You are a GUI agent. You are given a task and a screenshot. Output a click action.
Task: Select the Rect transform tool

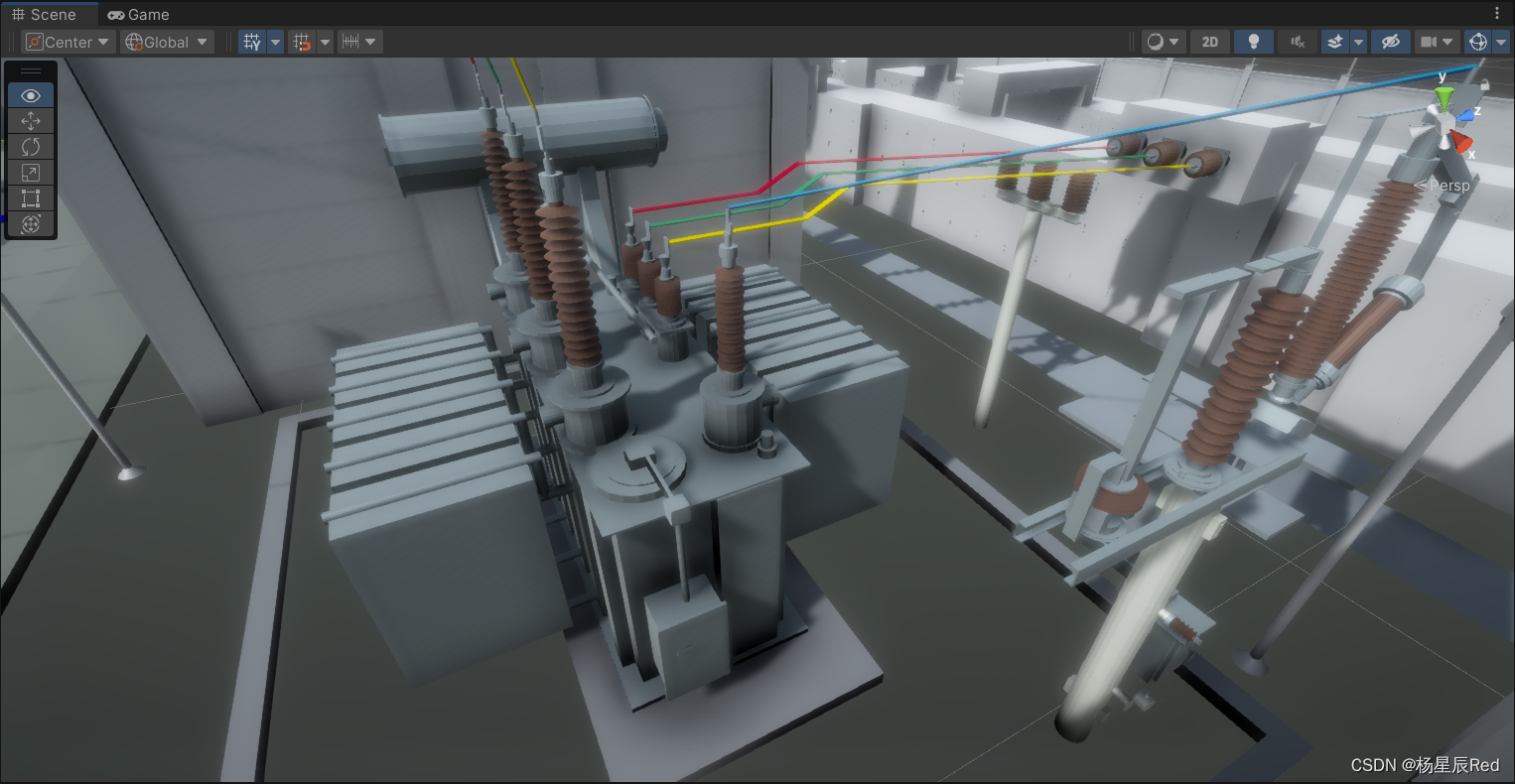(31, 198)
